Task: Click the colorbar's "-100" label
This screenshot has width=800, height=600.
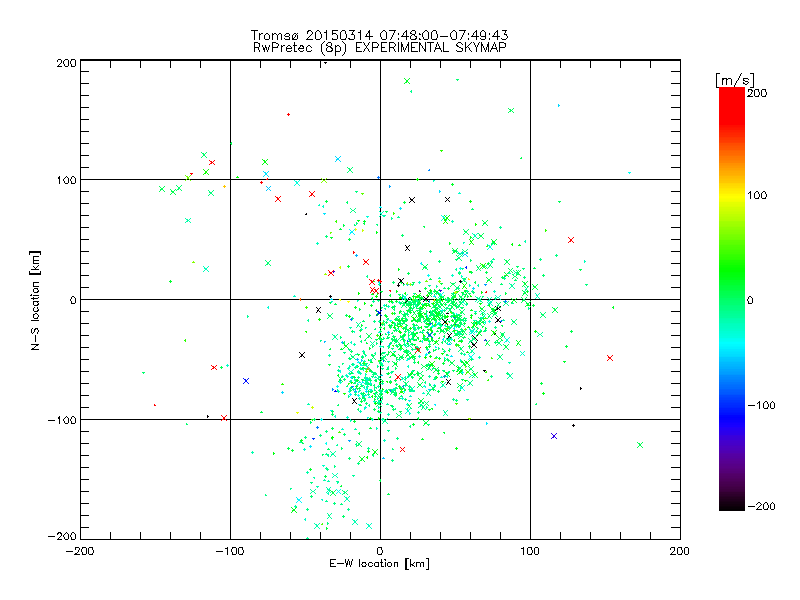Action: (761, 405)
